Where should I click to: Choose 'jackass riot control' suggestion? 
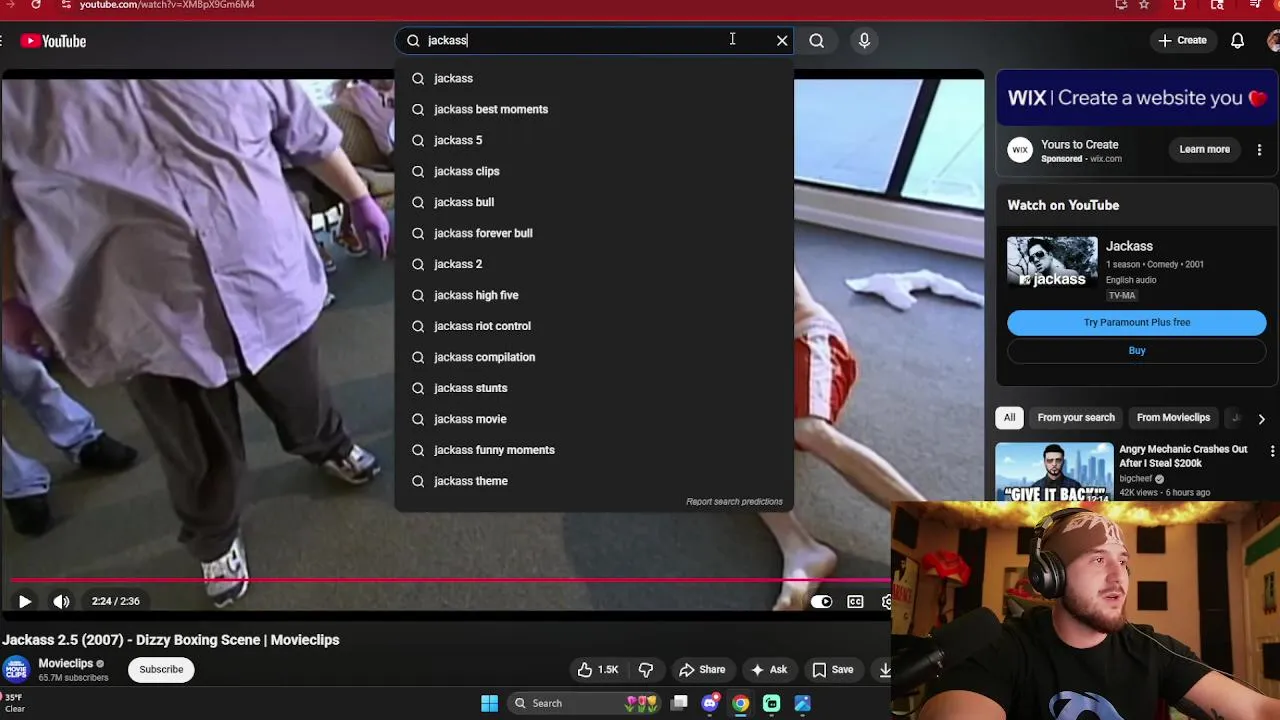pyautogui.click(x=594, y=326)
